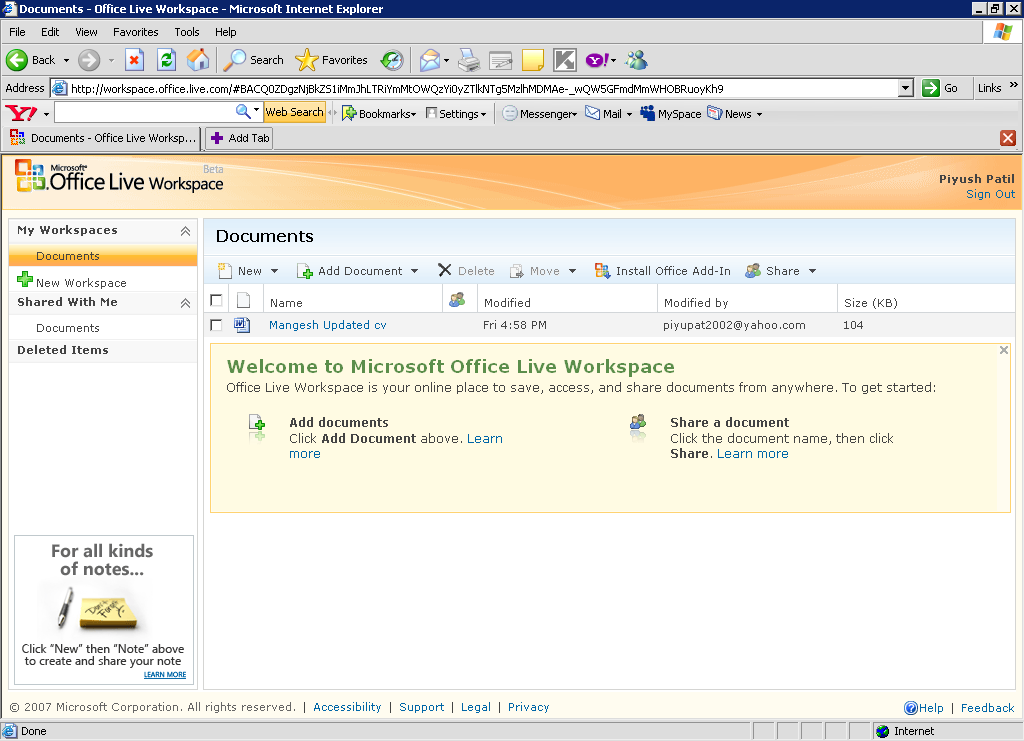Click the Delete toolbar button

[466, 271]
